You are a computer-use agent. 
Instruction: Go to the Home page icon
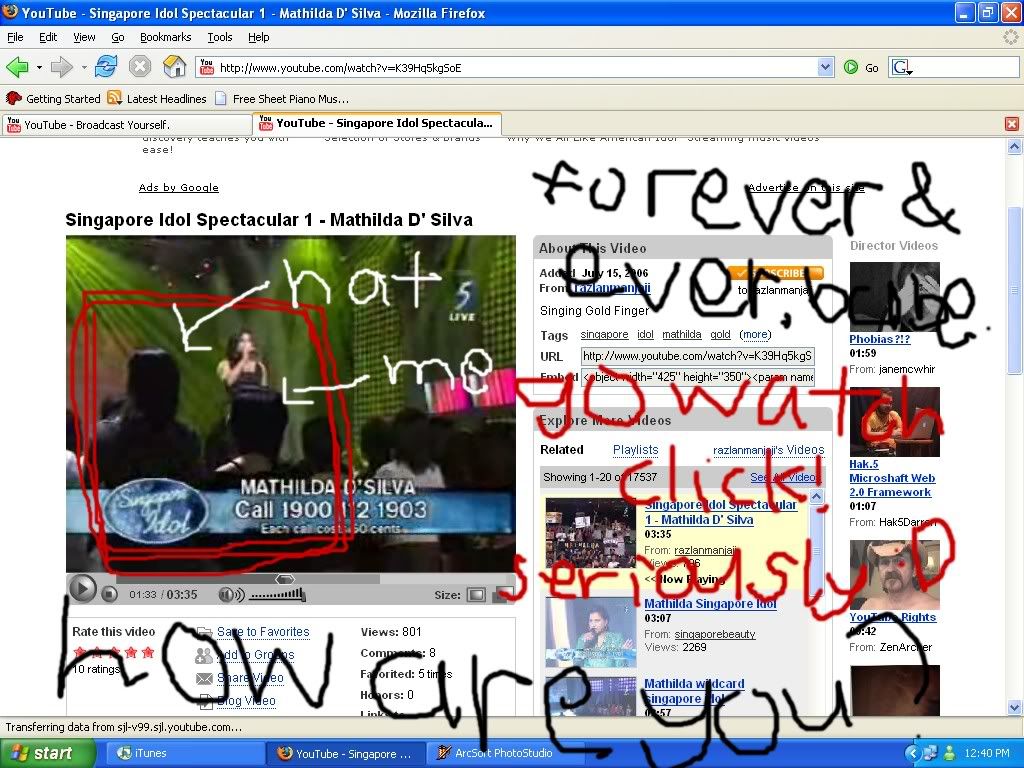pos(174,67)
